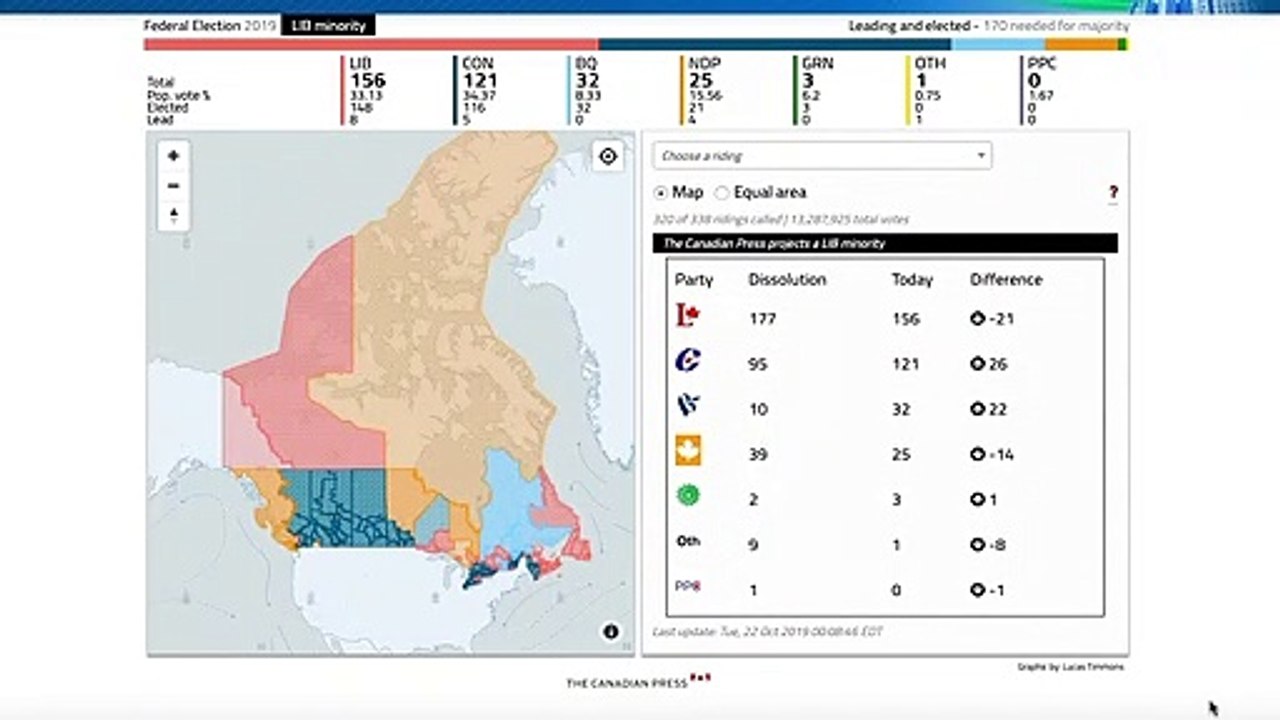
Task: Click the CON 121 total heading
Action: point(480,73)
